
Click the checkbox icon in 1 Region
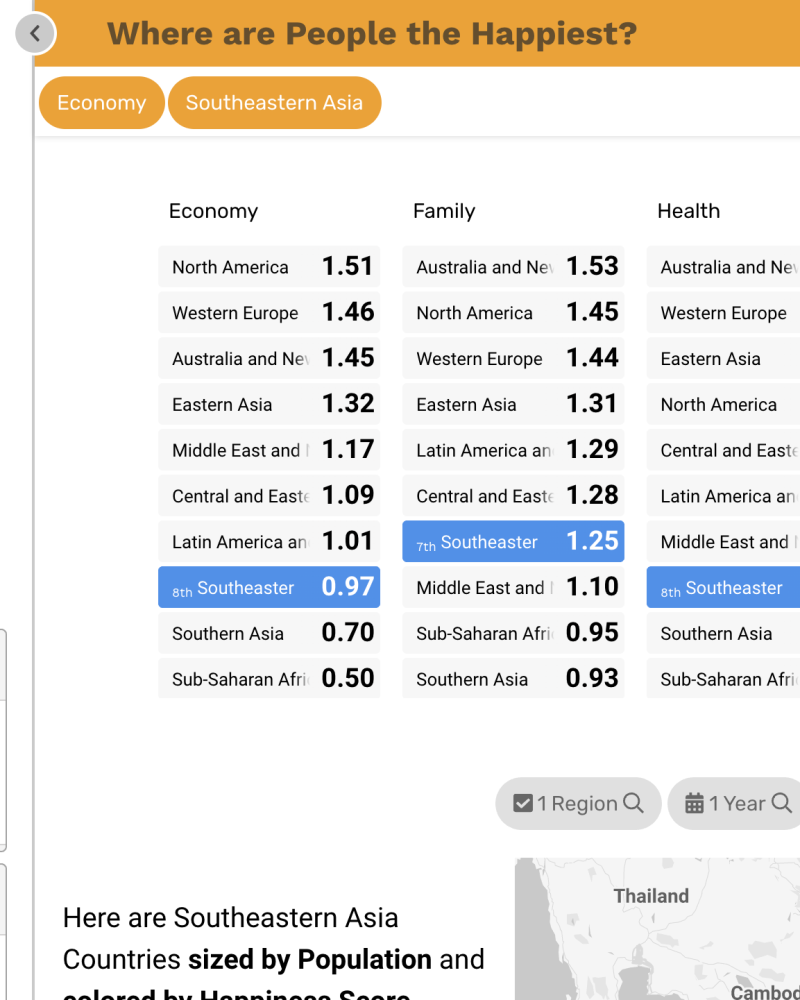(x=522, y=803)
